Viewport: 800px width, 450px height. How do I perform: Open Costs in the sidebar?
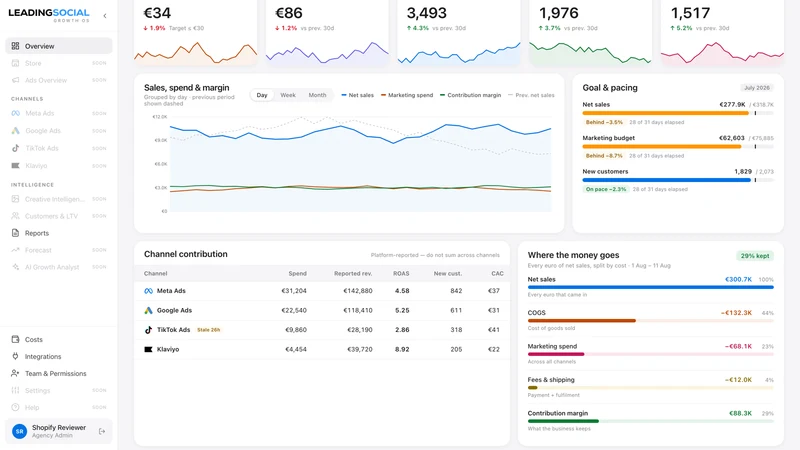coord(59,339)
